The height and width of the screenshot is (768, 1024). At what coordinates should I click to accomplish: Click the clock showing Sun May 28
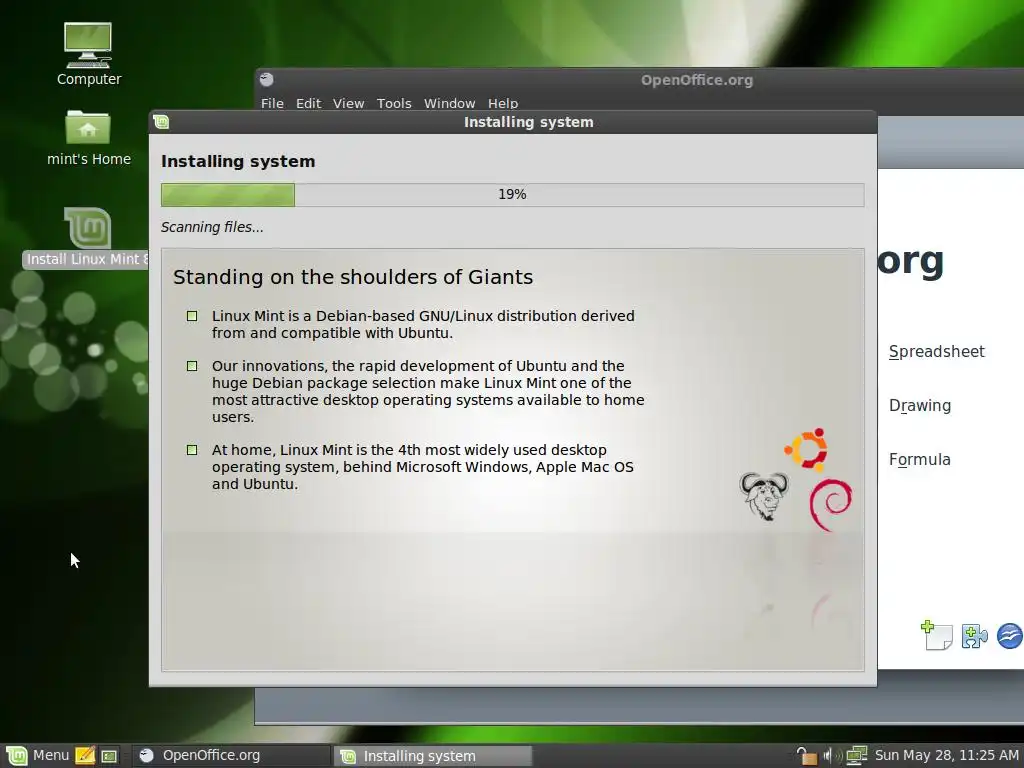(x=946, y=756)
